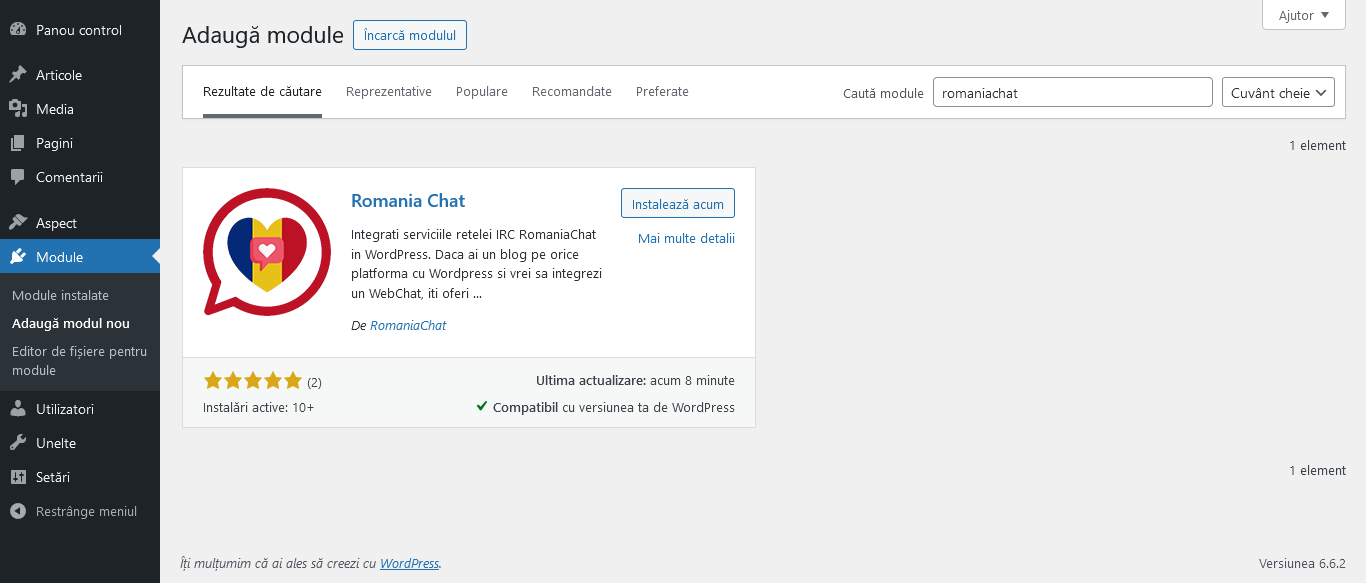
Task: Click the Romania Chat plugin title
Action: point(408,200)
